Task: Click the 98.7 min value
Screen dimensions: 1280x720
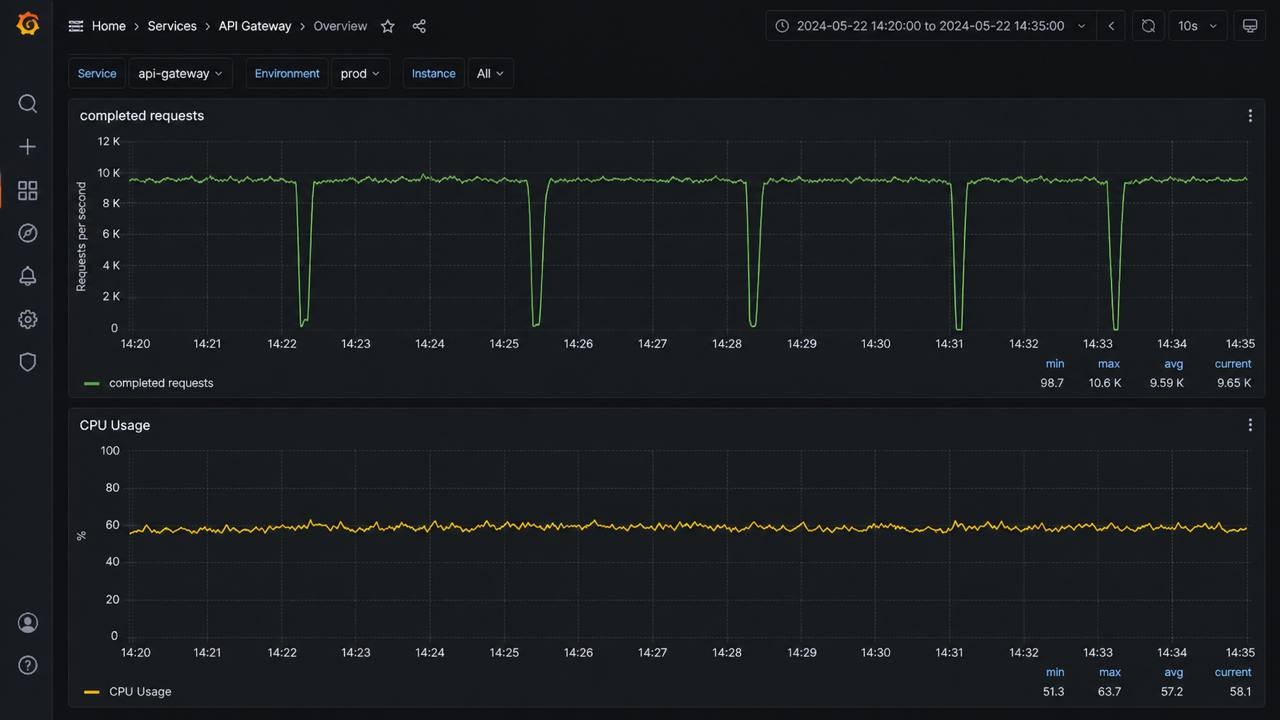Action: click(1052, 383)
